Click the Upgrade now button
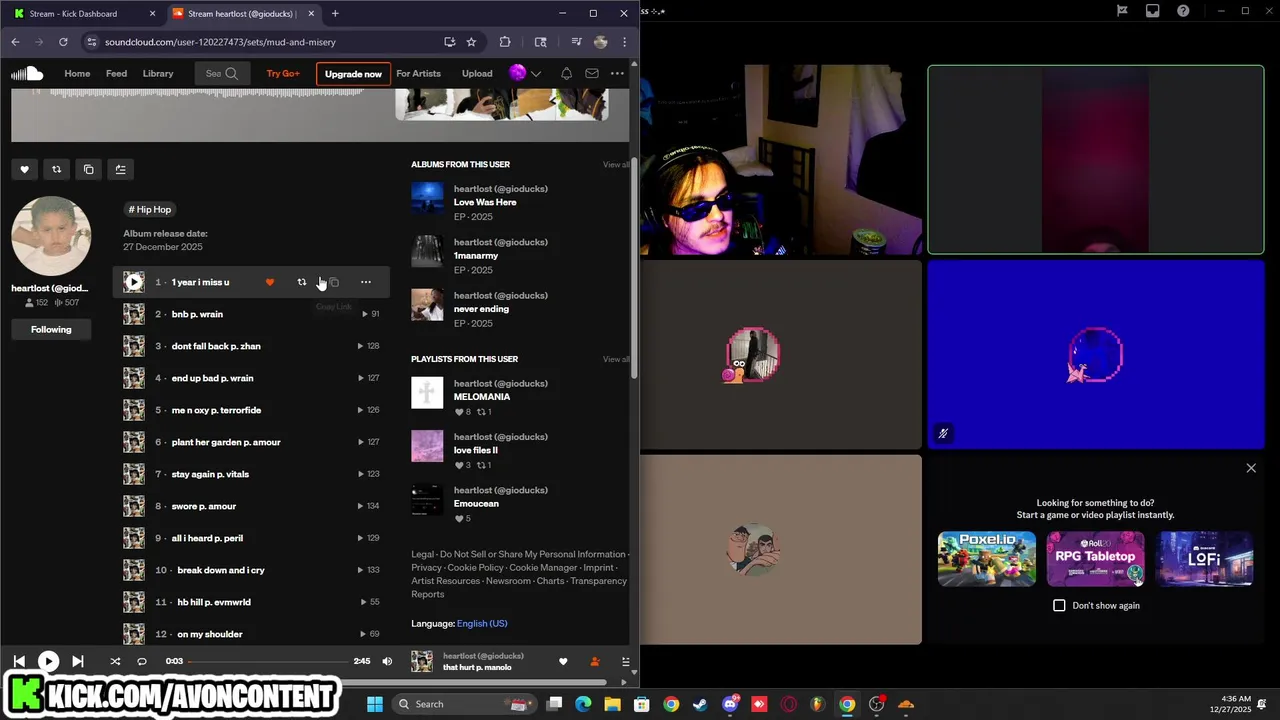Viewport: 1280px width, 720px height. click(353, 74)
